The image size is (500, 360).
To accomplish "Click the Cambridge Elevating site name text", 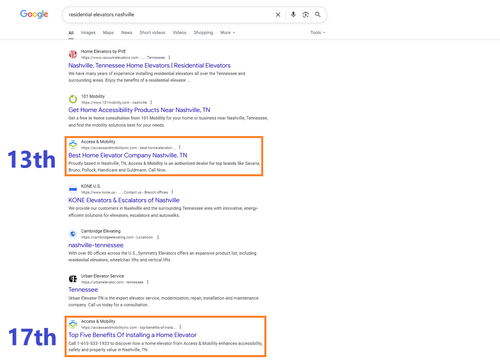I will click(101, 231).
